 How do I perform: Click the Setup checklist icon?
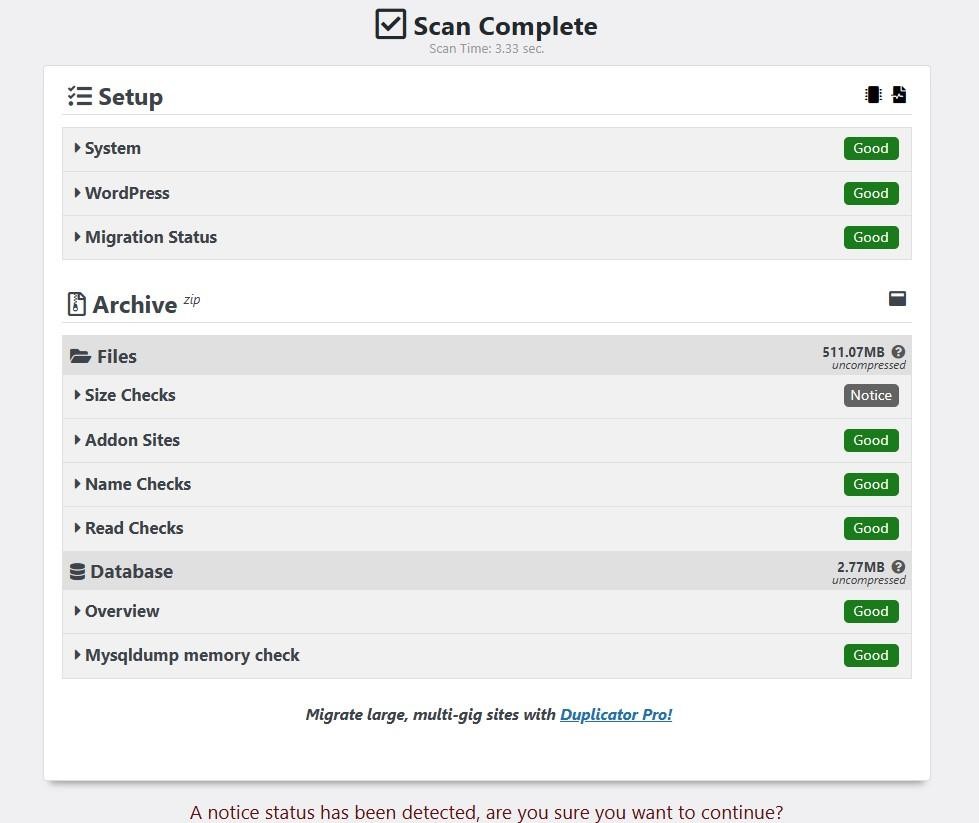(x=80, y=96)
